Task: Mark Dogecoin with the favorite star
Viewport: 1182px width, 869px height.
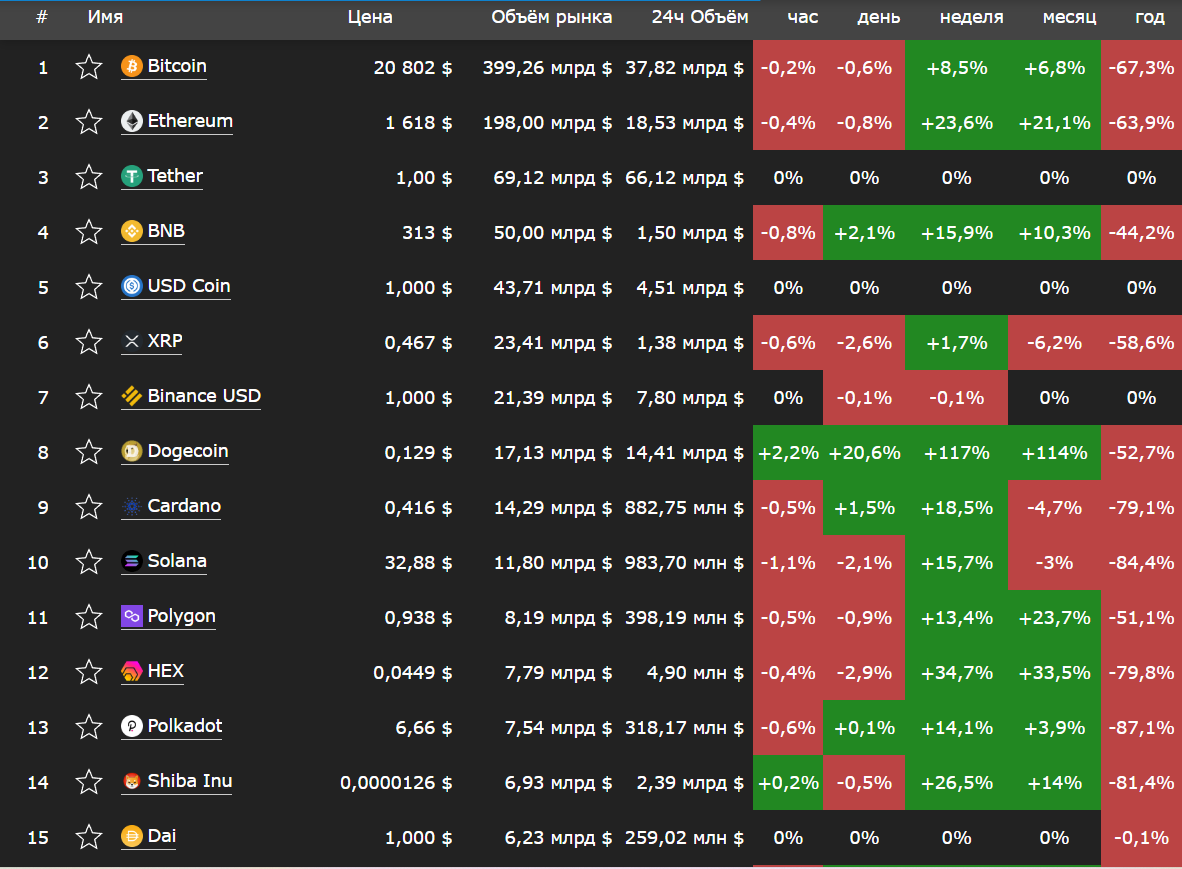Action: pyautogui.click(x=89, y=452)
